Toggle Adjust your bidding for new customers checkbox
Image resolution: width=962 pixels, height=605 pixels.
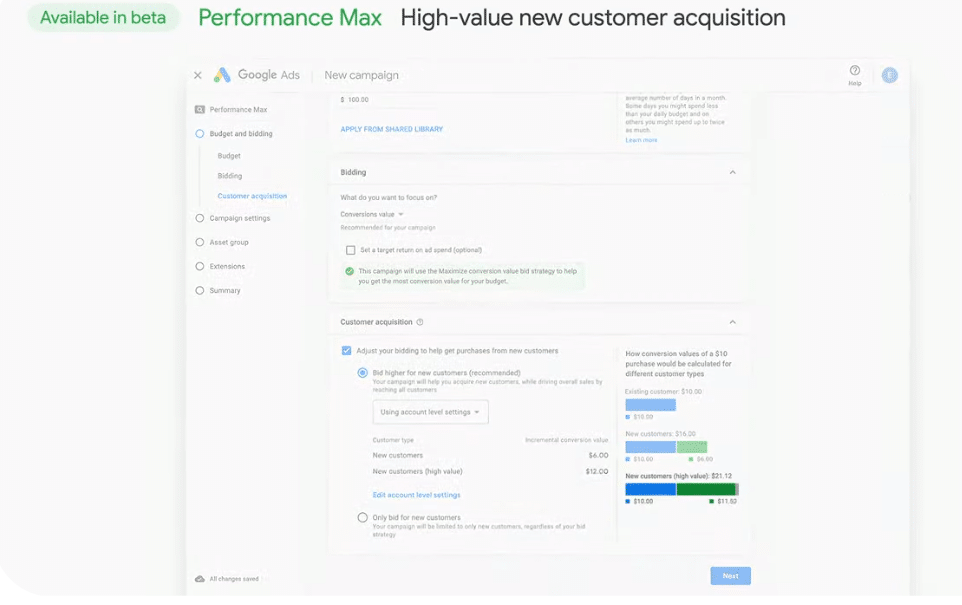click(x=346, y=351)
